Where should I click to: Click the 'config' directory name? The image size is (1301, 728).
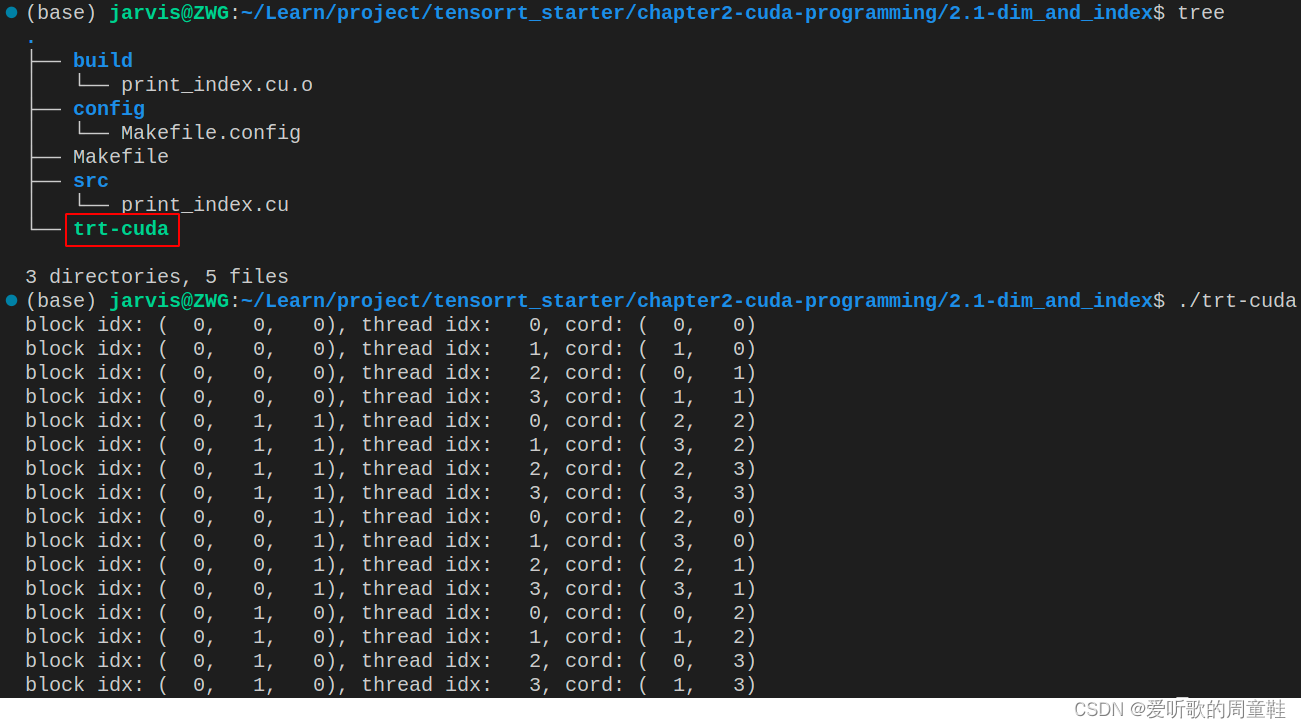click(109, 109)
